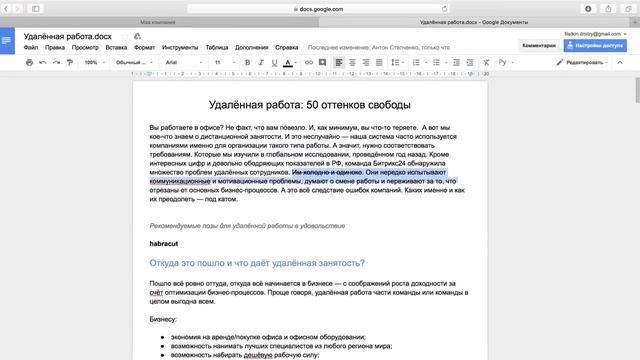Image resolution: width=640 pixels, height=360 pixels.
Task: Show all browser tabs
Action: 628,9
